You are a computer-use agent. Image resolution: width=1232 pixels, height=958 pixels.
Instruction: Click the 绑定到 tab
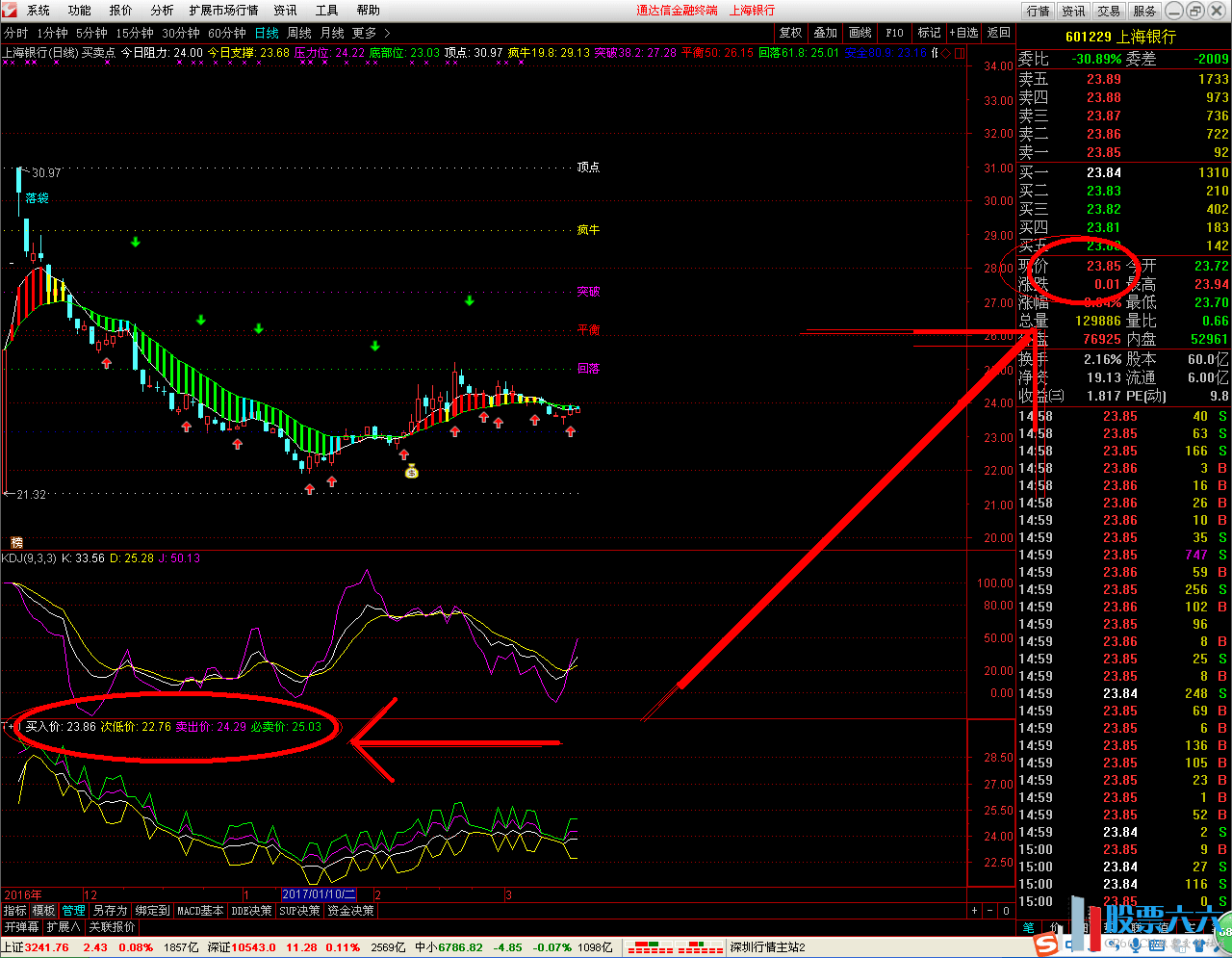point(152,910)
